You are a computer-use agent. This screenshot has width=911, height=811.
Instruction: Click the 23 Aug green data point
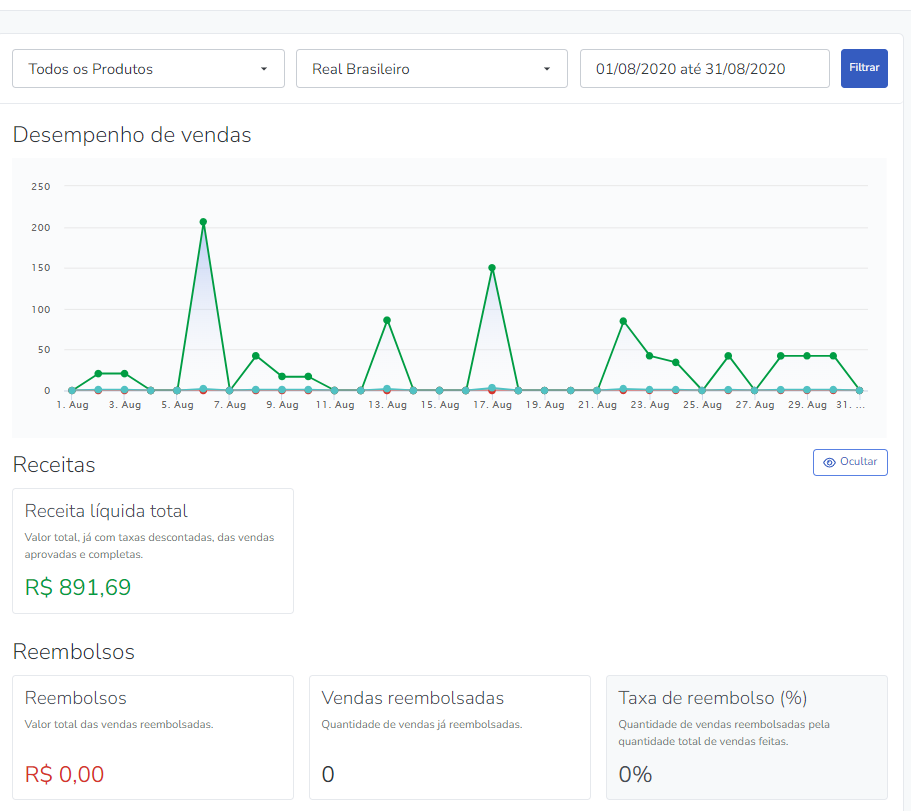pos(650,356)
